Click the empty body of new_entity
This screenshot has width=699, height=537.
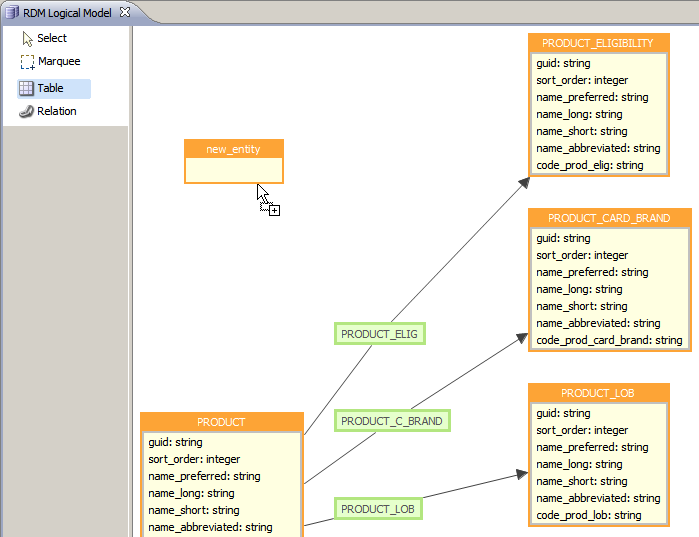point(233,170)
